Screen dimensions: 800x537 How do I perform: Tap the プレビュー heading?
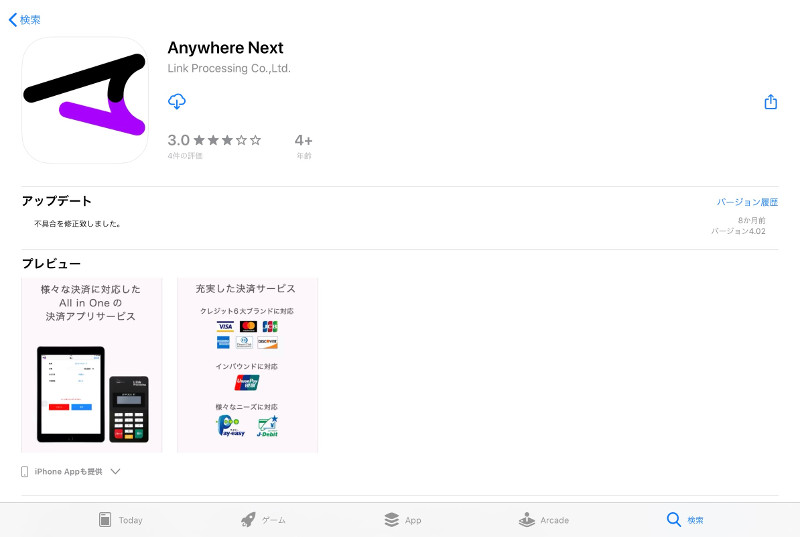51,264
